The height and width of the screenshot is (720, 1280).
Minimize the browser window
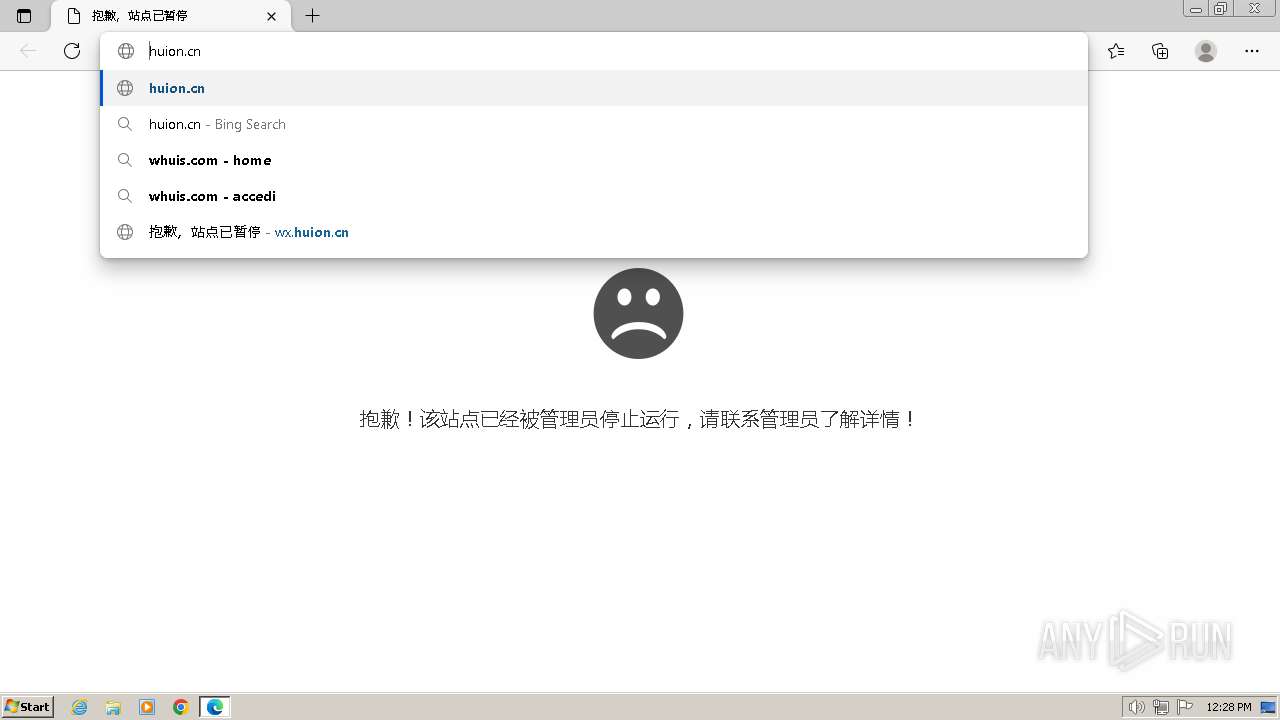click(x=1196, y=9)
